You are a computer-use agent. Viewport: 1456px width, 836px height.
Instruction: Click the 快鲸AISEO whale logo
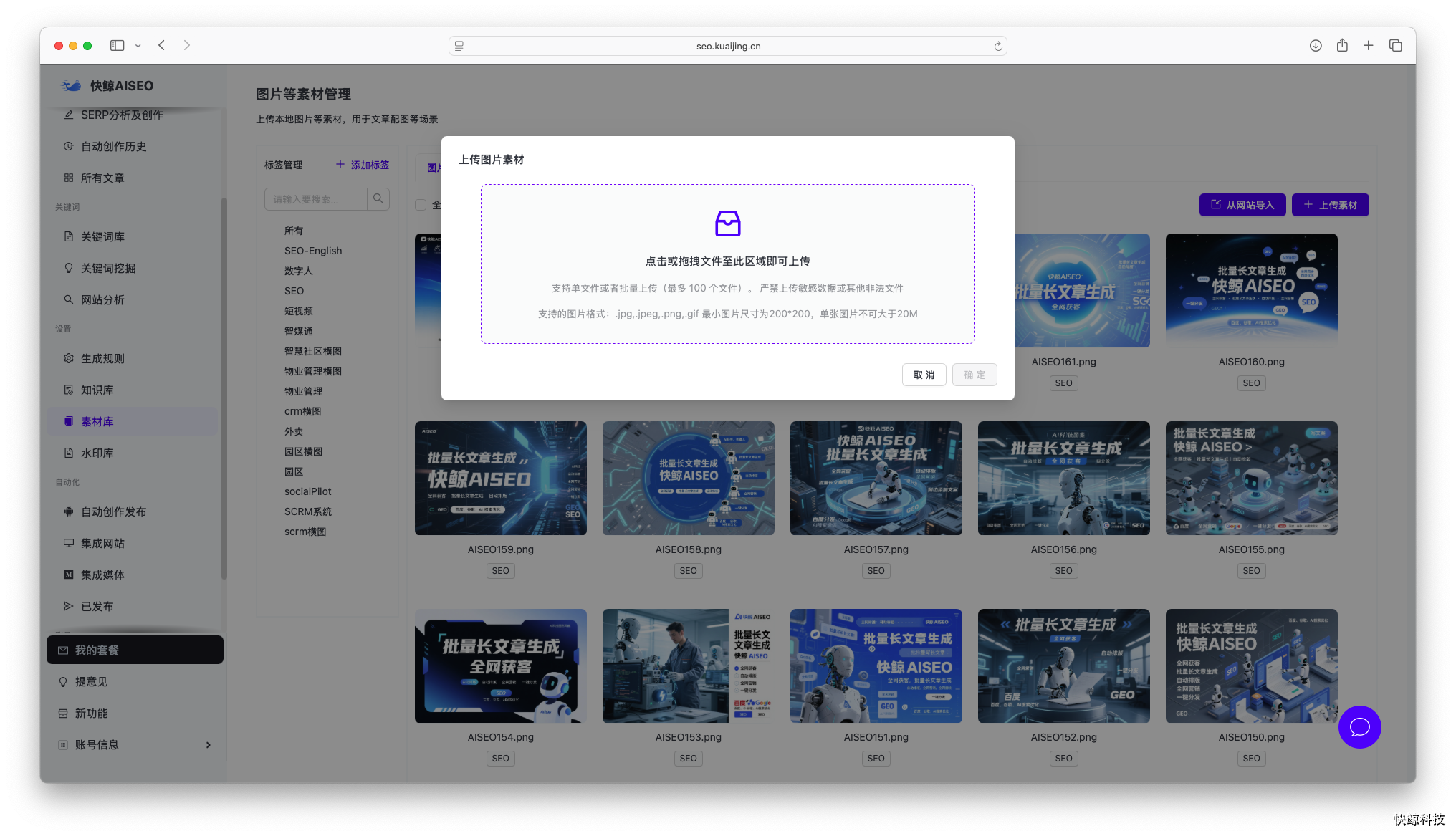(x=72, y=86)
